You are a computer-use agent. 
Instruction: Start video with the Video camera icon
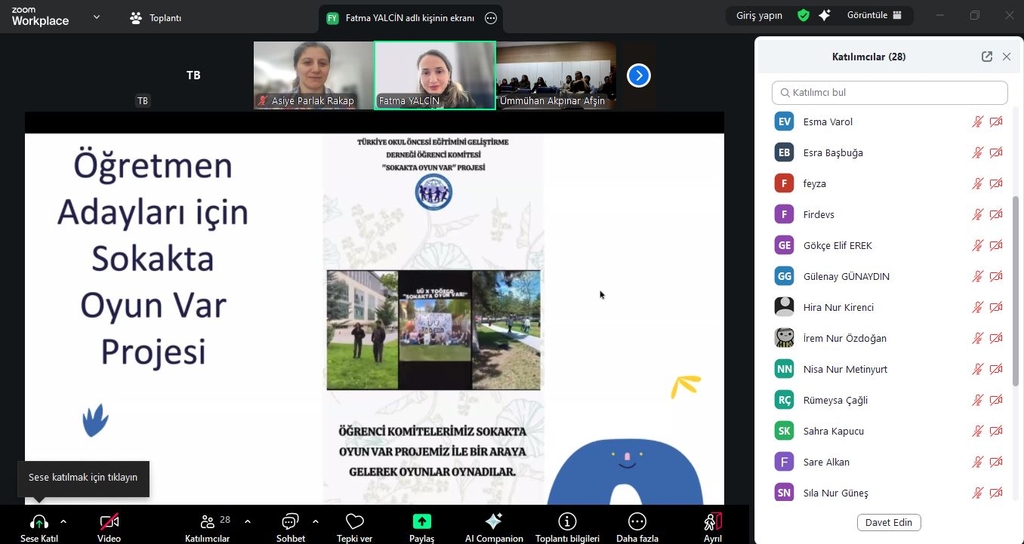(x=109, y=522)
